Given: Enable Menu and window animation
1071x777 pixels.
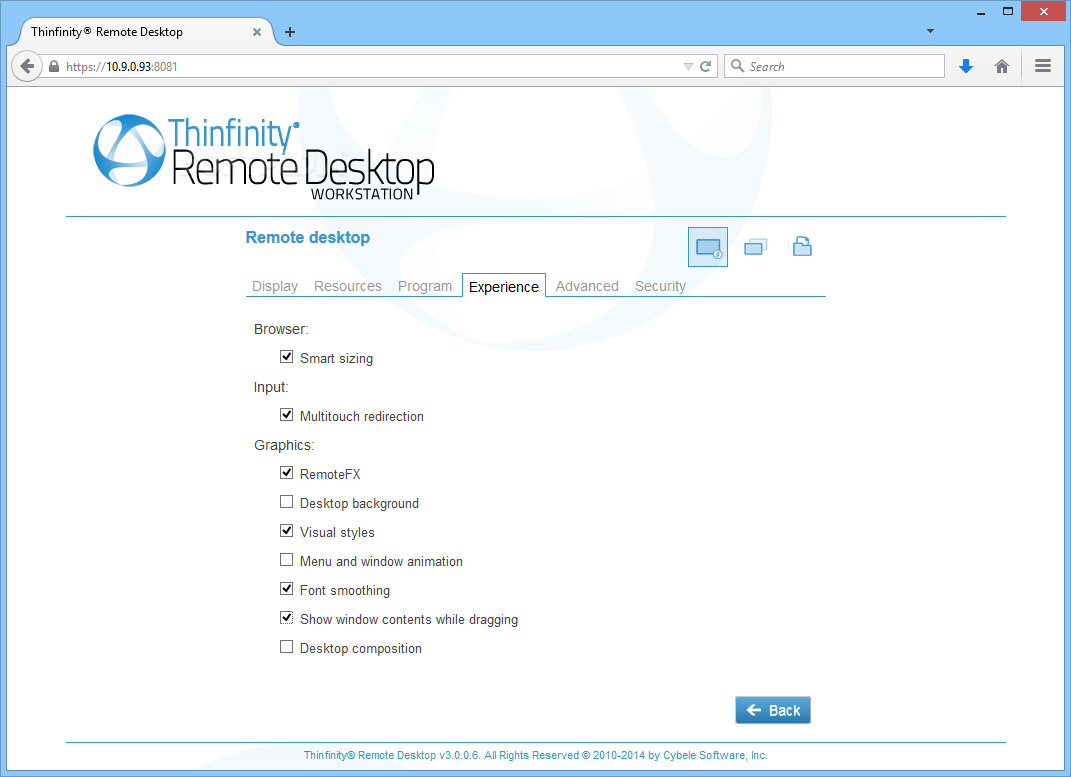Looking at the screenshot, I should point(286,561).
